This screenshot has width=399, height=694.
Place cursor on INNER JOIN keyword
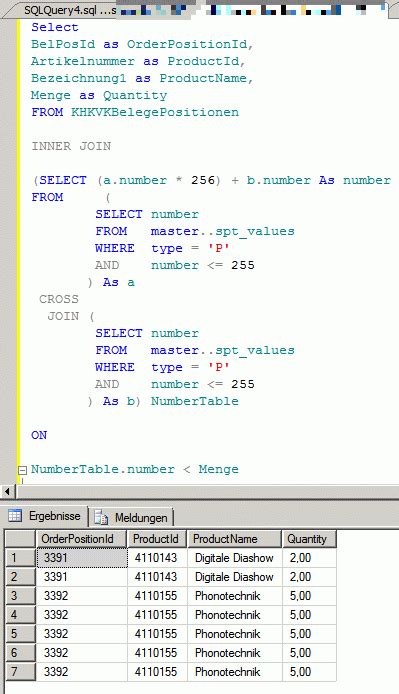point(71,146)
